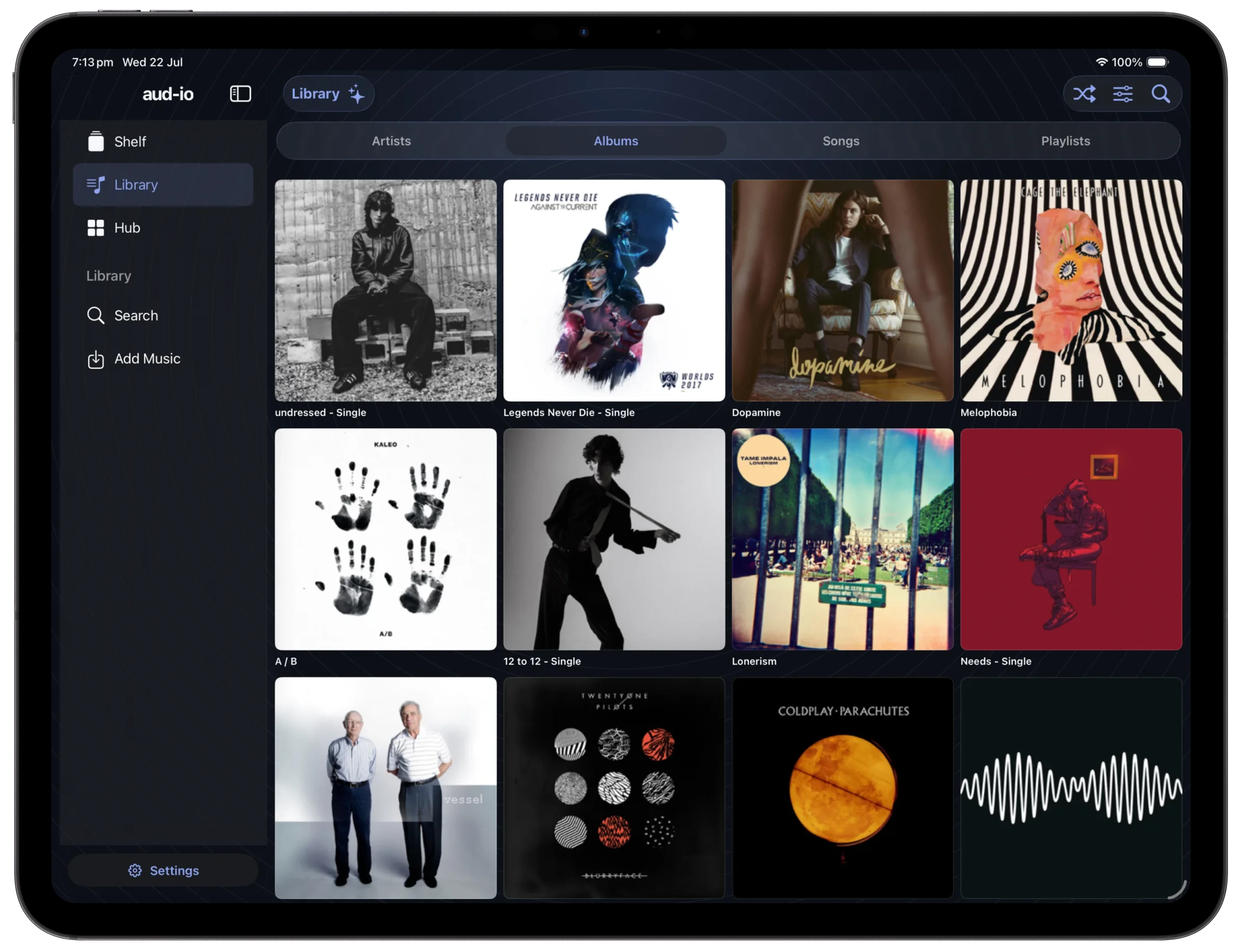Screen dimensions: 1242x952
Task: Open the Melophobia album cover
Action: coord(1071,291)
